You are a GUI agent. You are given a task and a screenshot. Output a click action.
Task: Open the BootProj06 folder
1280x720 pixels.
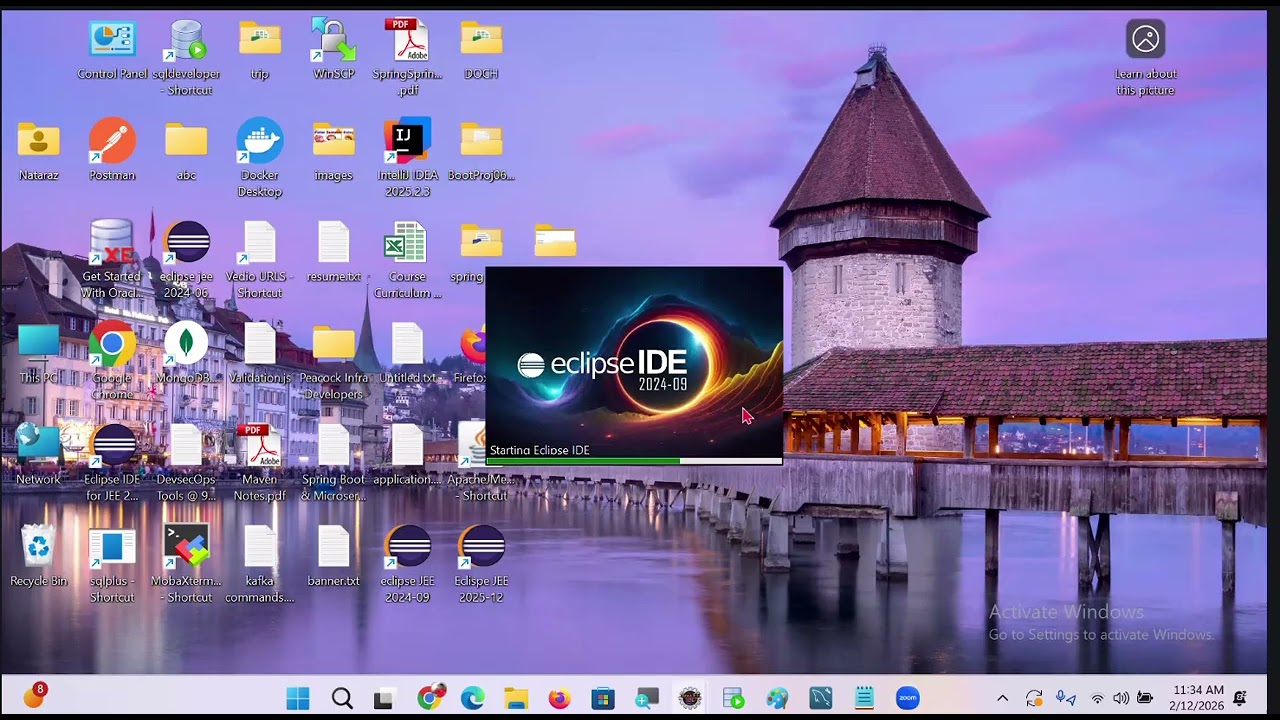tap(481, 151)
